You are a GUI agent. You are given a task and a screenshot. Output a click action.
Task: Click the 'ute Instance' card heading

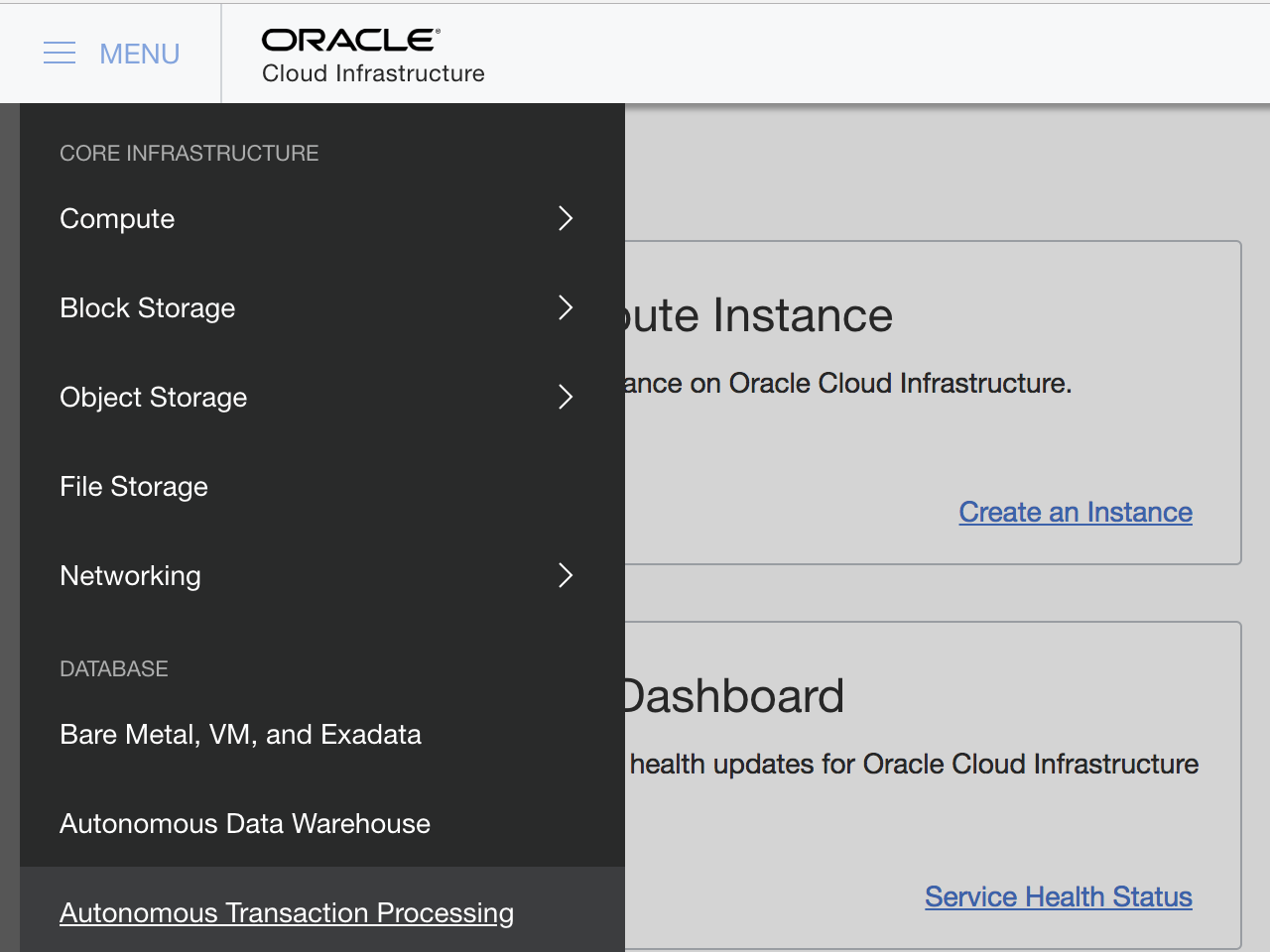[x=759, y=315]
